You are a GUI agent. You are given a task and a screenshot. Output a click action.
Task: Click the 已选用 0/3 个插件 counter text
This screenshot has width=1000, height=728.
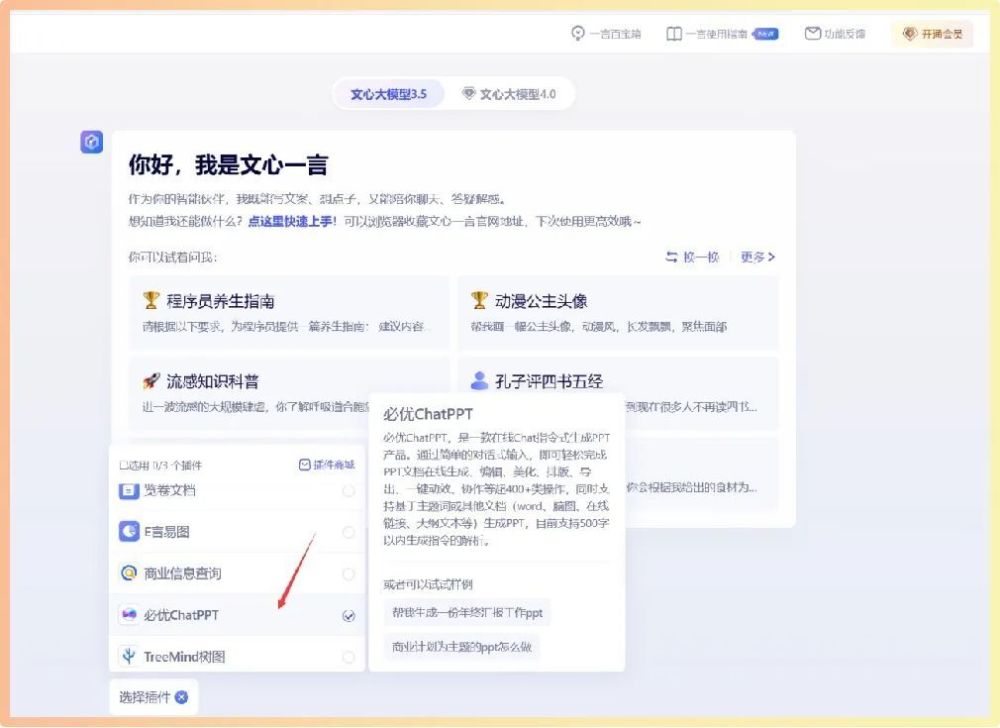click(x=160, y=465)
